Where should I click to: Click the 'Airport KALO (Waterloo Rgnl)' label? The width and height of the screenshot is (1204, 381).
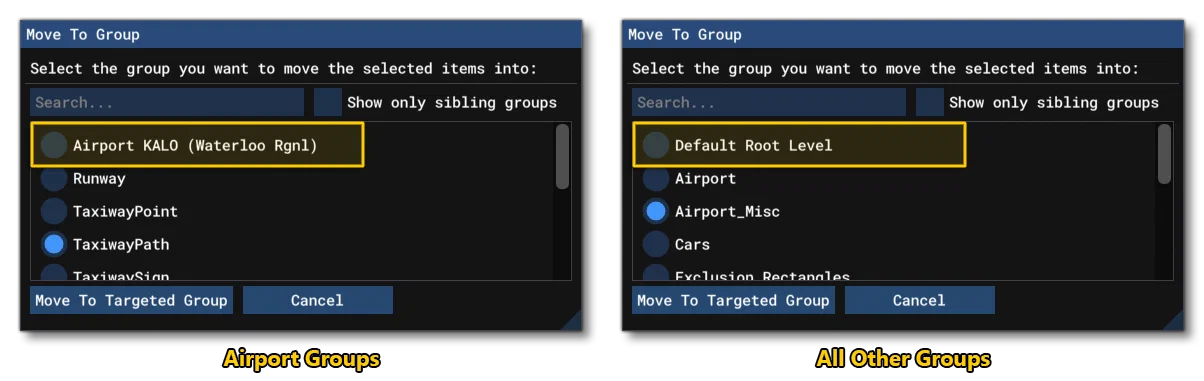point(195,145)
